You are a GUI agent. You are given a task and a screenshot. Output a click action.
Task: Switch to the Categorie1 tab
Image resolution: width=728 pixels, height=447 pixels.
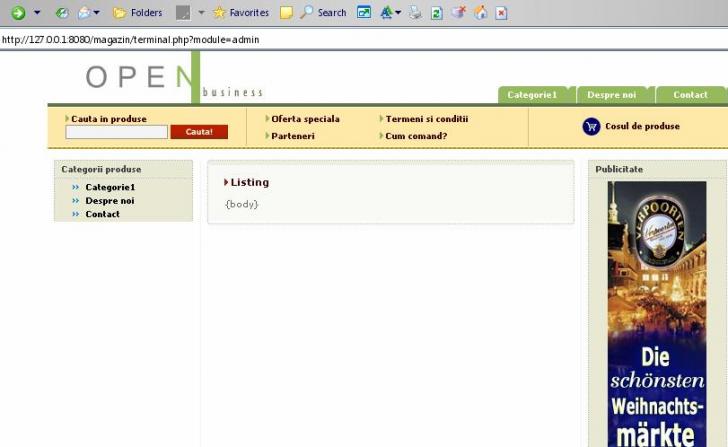point(532,95)
